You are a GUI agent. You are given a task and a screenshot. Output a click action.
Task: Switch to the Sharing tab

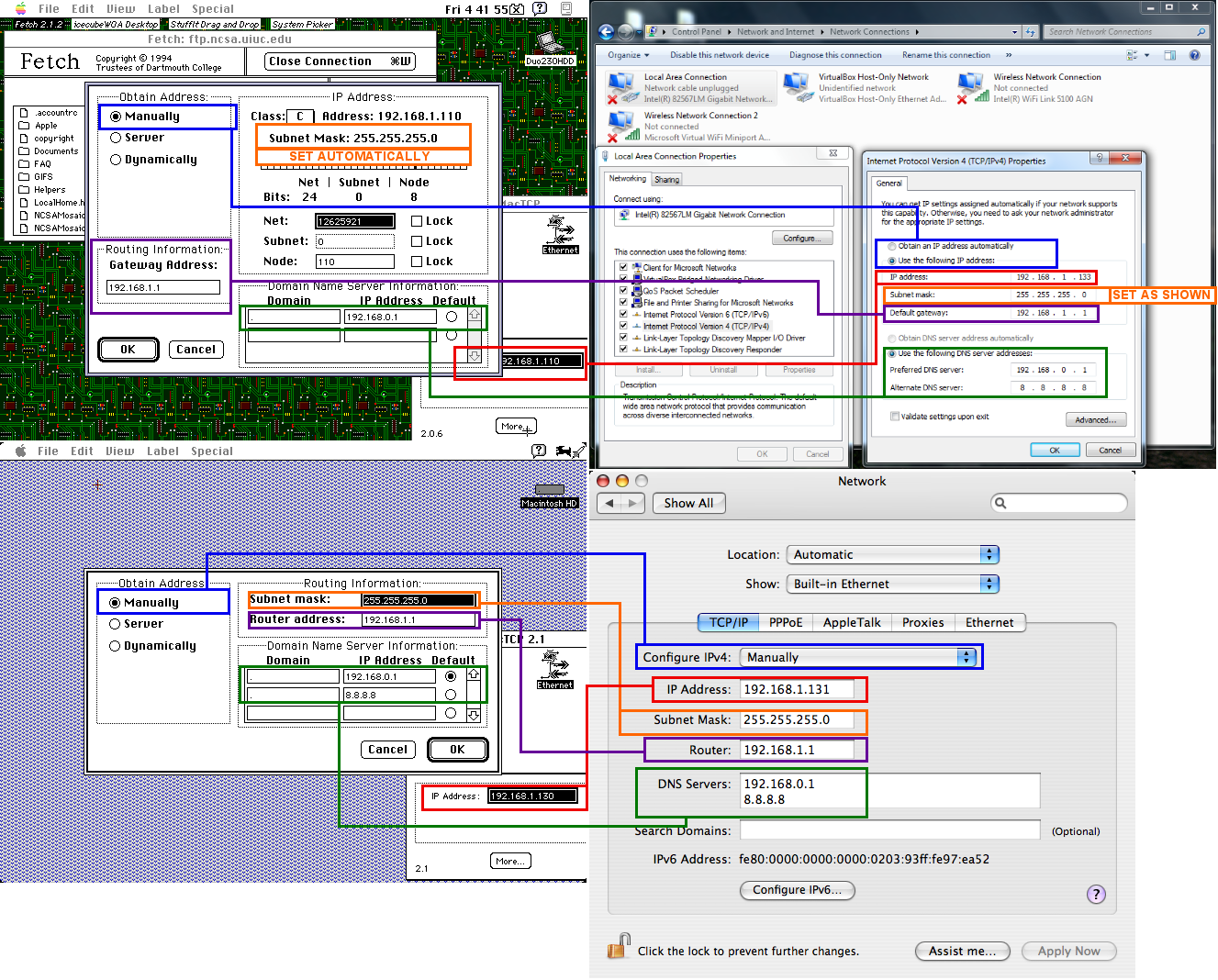[667, 180]
